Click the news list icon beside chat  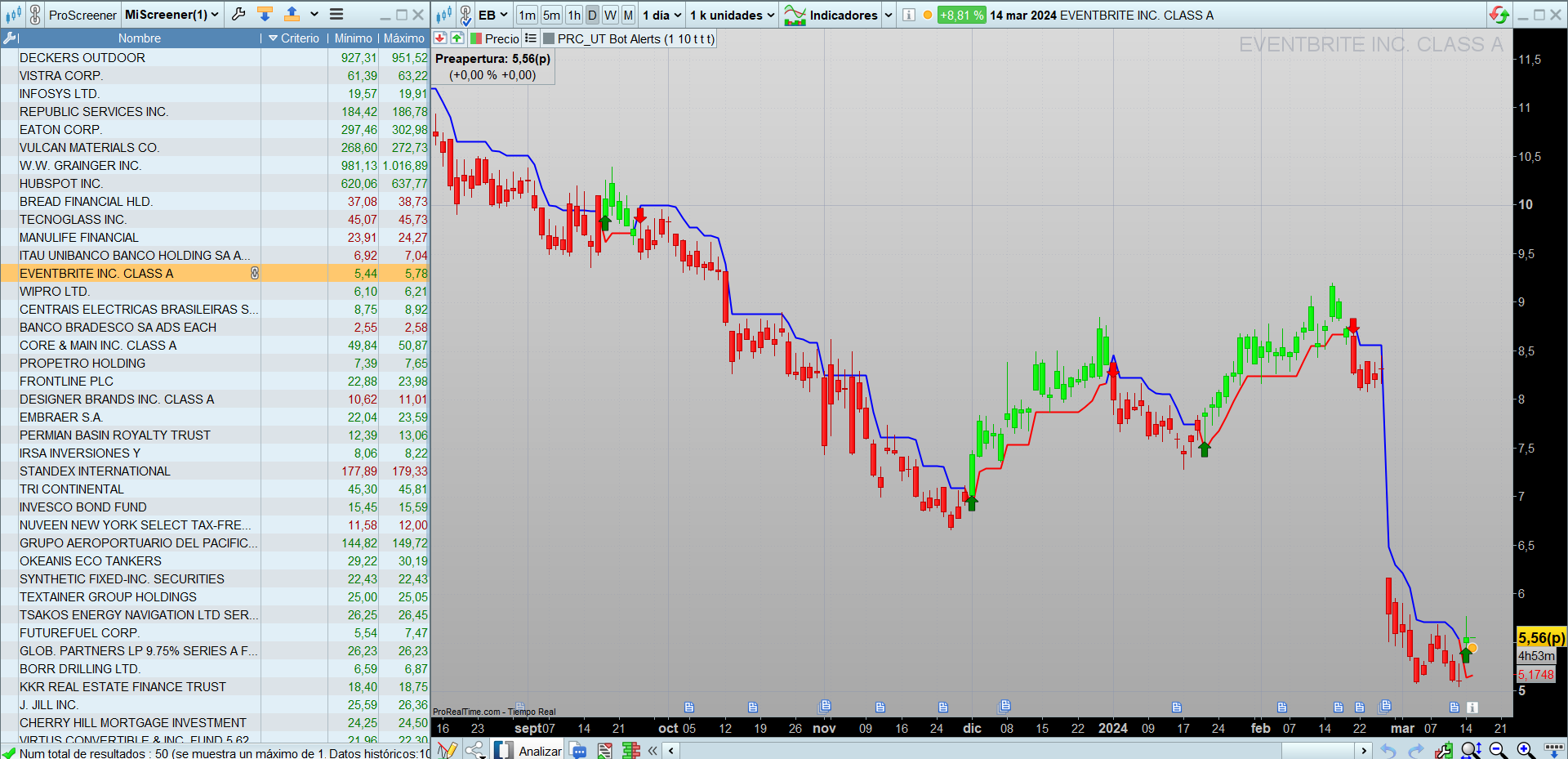[x=604, y=750]
